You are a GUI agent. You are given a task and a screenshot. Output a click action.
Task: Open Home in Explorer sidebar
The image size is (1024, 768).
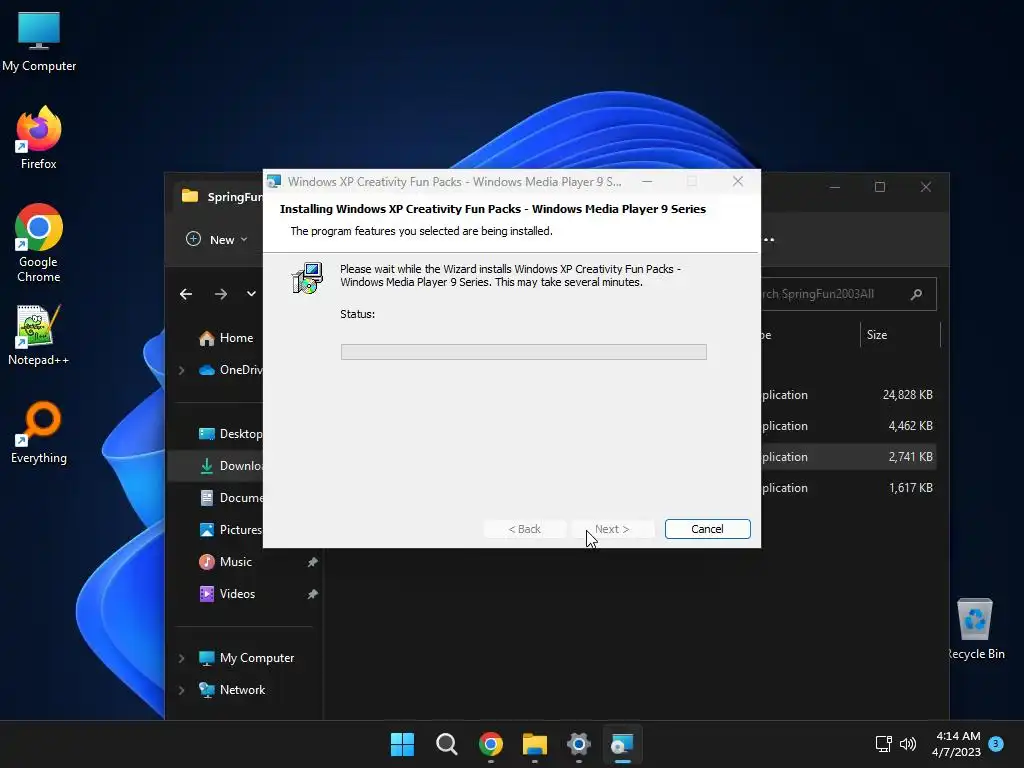point(225,338)
